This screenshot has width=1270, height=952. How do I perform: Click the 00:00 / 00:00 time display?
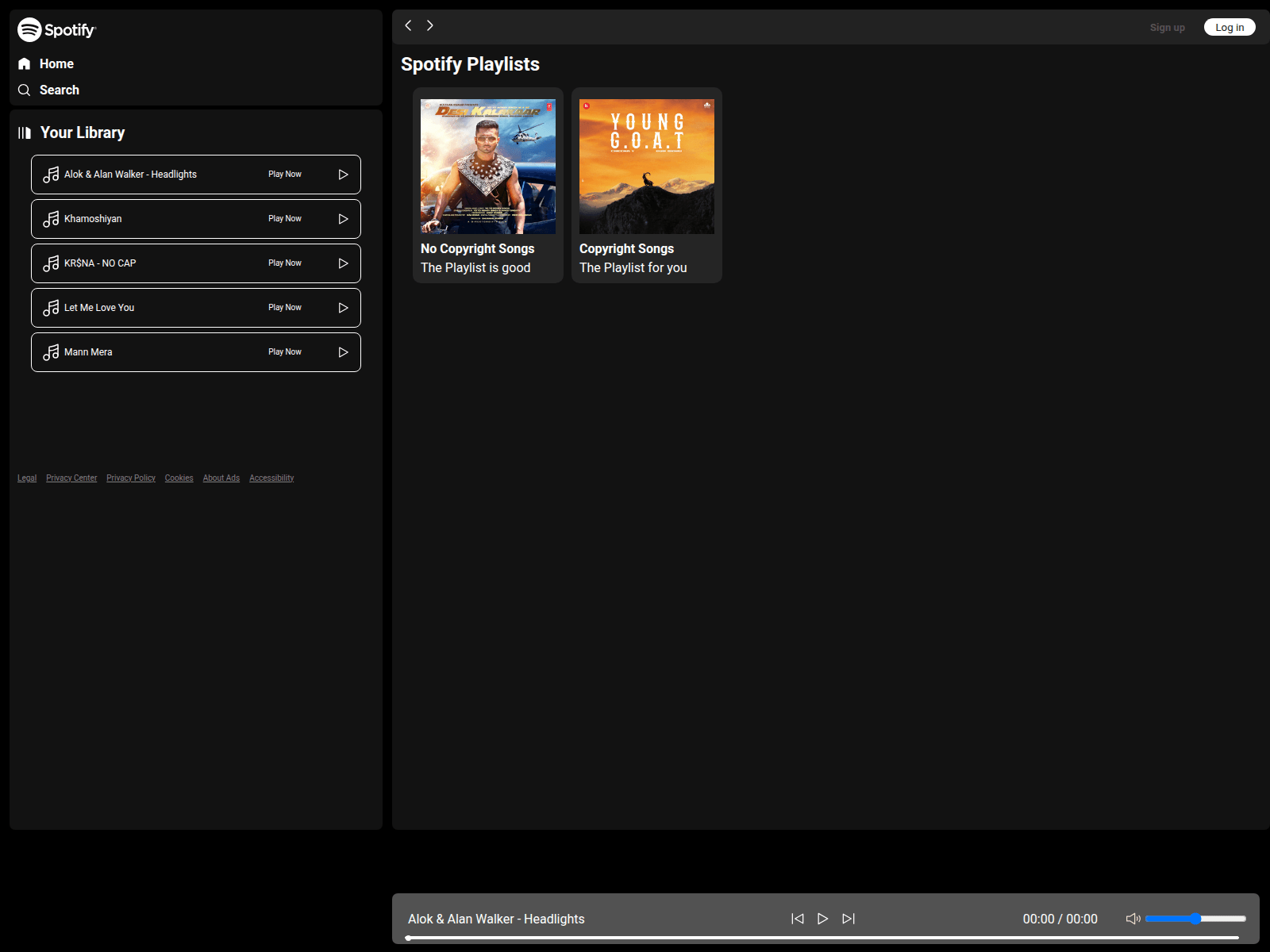coord(1060,919)
